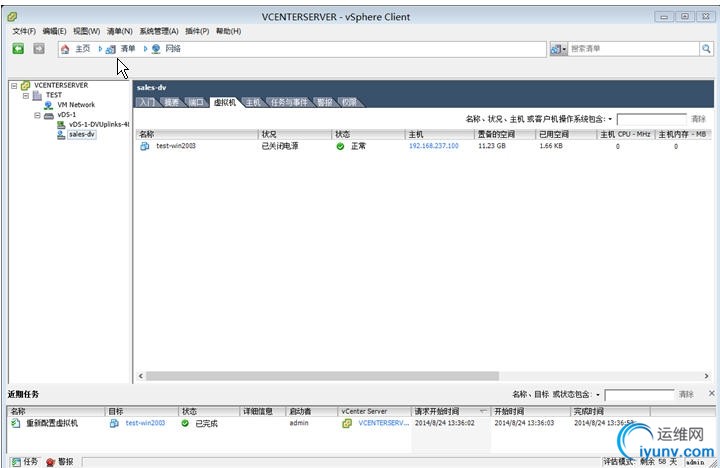Viewport: 720px width, 468px height.
Task: Click the vSphere Client title bar logo
Action: pyautogui.click(x=12, y=17)
